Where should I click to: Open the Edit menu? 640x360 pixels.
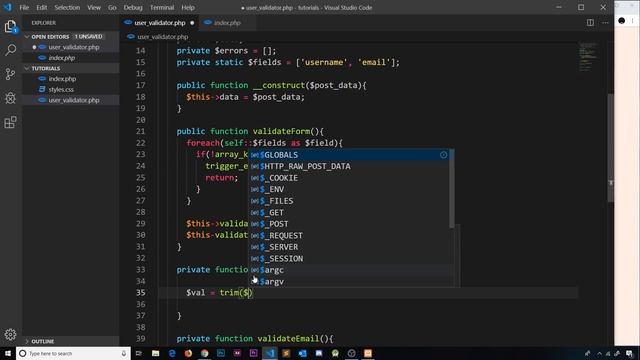coord(41,7)
